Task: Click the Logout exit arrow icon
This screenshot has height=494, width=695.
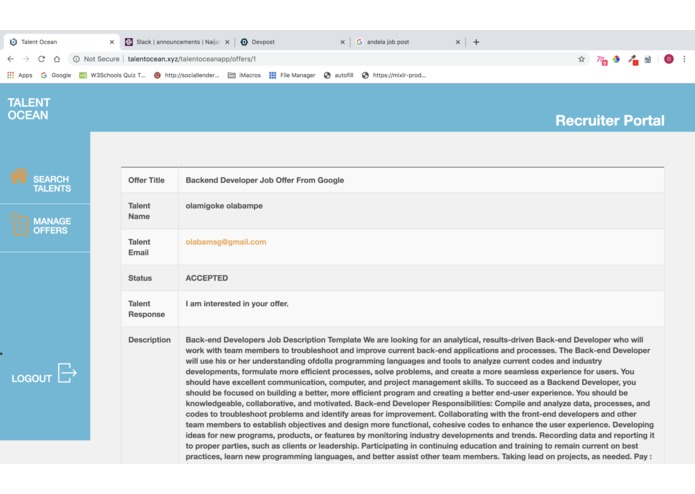Action: (67, 373)
